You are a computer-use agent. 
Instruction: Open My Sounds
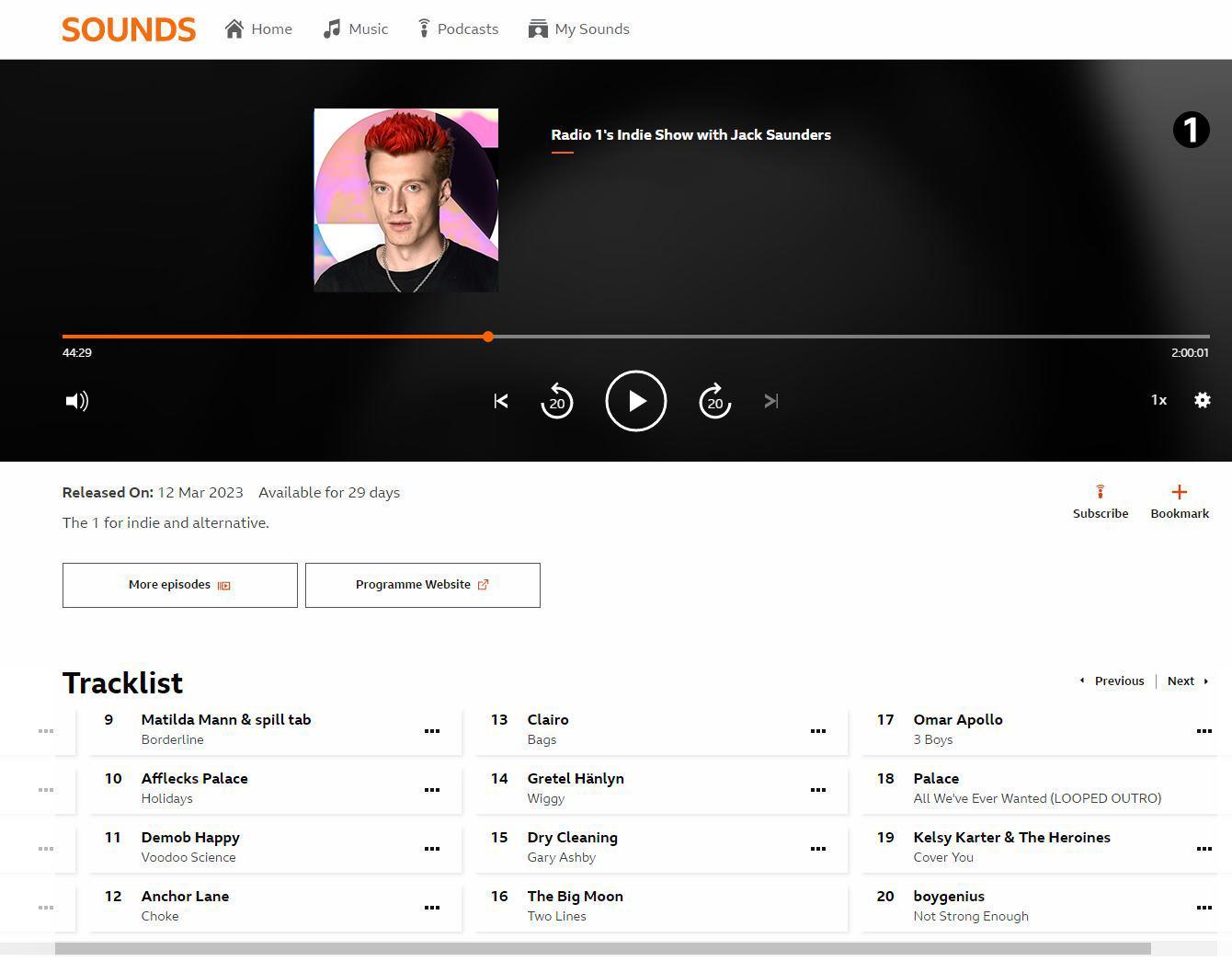point(579,29)
